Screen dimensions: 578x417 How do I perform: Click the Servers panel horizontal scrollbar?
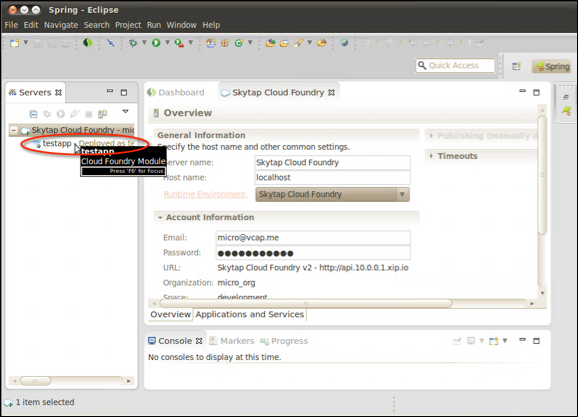pos(35,380)
